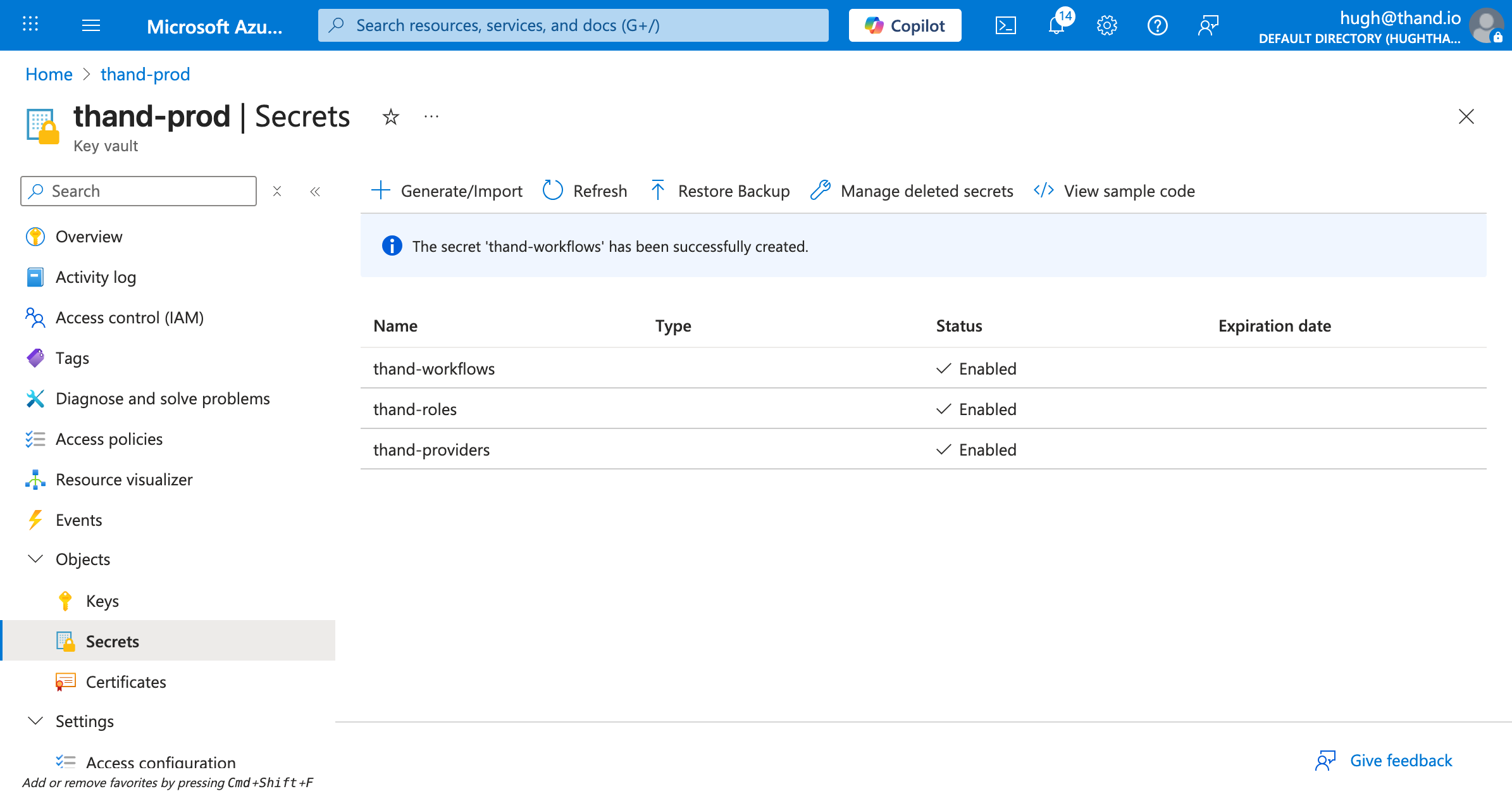Enable pinning with the keyvault favorite star
This screenshot has width=1512, height=796.
pyautogui.click(x=390, y=117)
